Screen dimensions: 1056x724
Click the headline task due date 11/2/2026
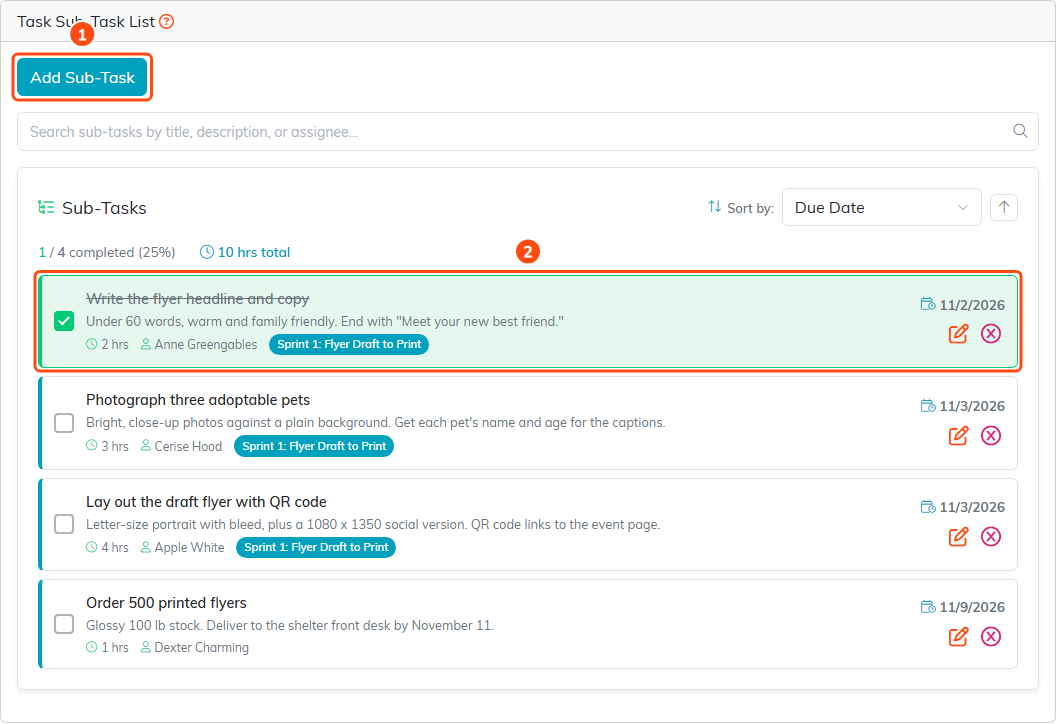[x=972, y=304]
